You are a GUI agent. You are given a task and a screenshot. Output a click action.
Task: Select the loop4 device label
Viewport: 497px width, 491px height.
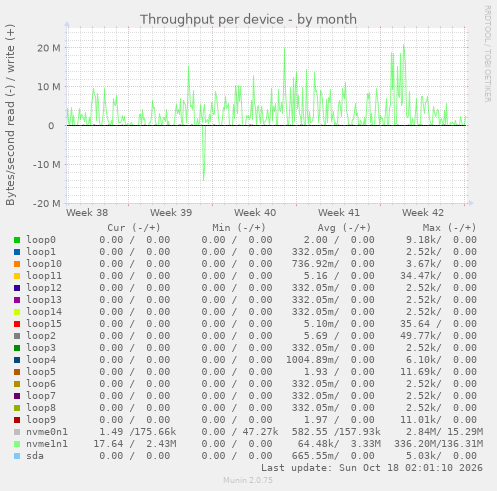pos(41,360)
